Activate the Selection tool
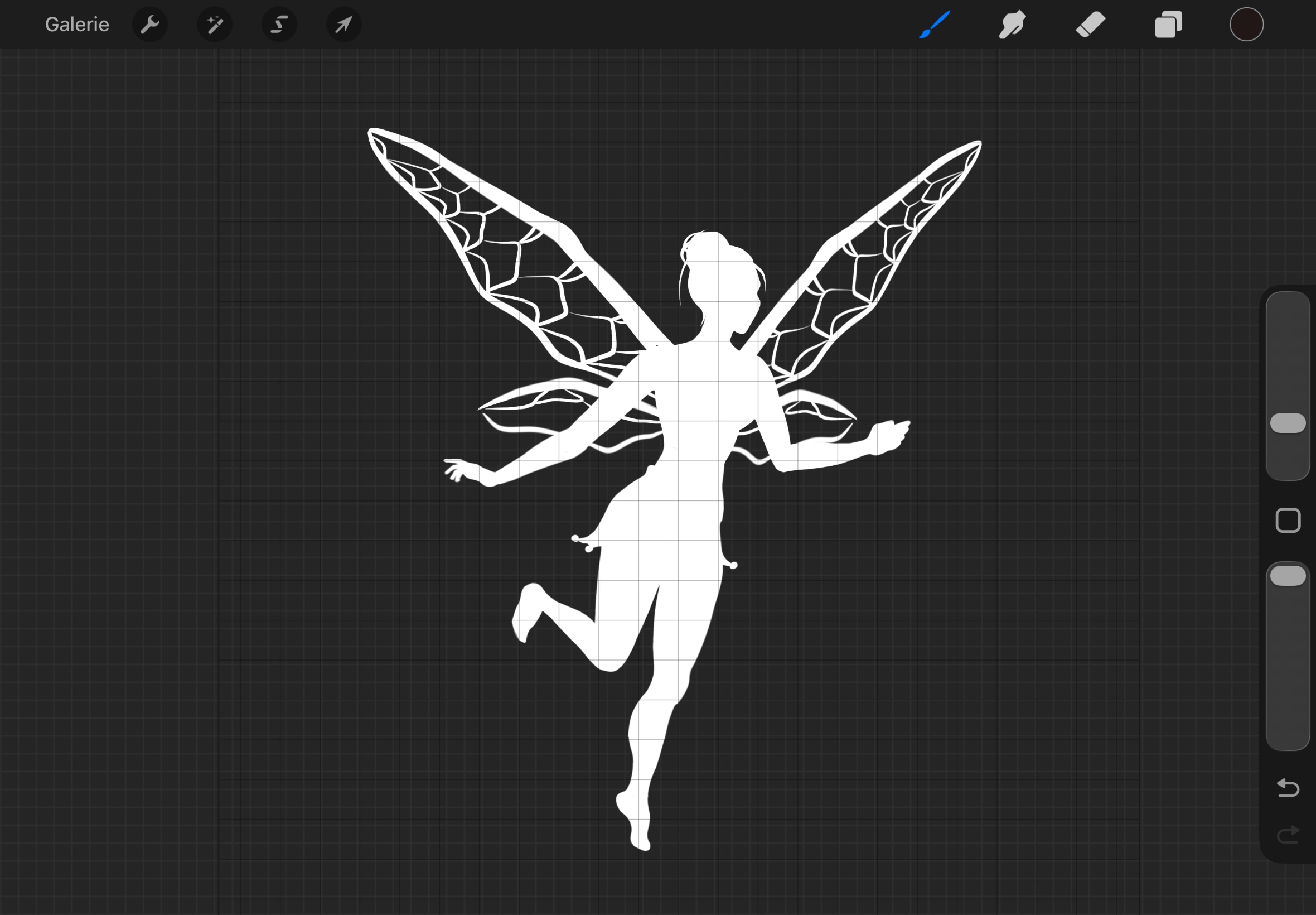 pyautogui.click(x=279, y=25)
